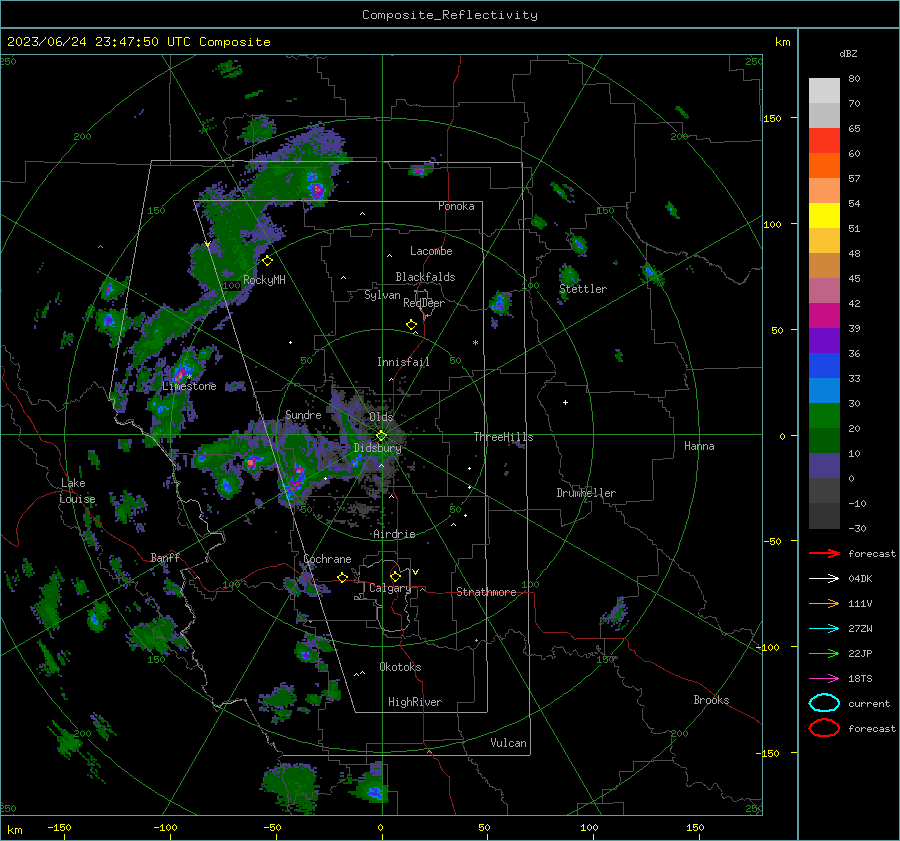Viewport: 900px width, 841px height.
Task: Click the 27ZW legend text
Action: tap(860, 629)
